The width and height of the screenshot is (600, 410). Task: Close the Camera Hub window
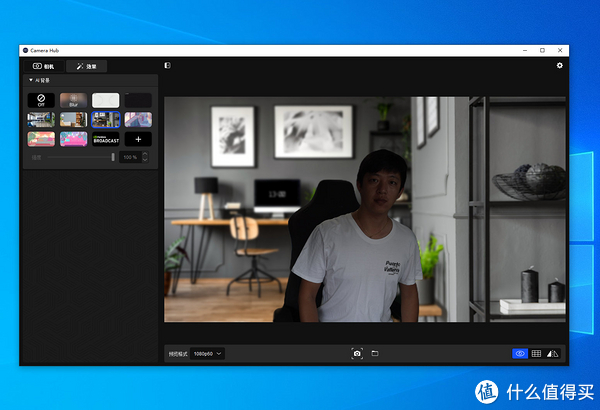coord(560,50)
